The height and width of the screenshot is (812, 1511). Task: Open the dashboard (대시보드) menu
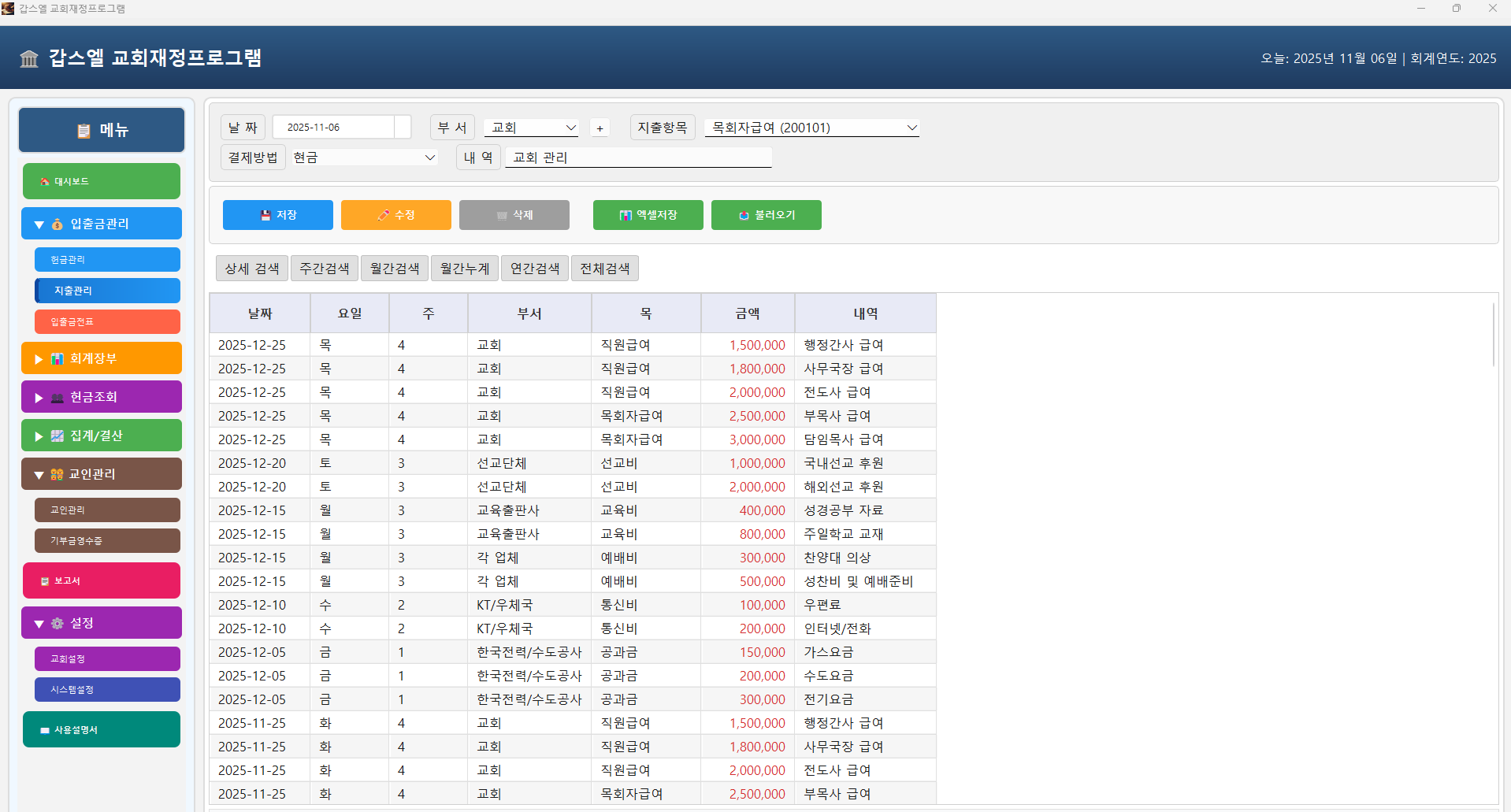coord(102,181)
